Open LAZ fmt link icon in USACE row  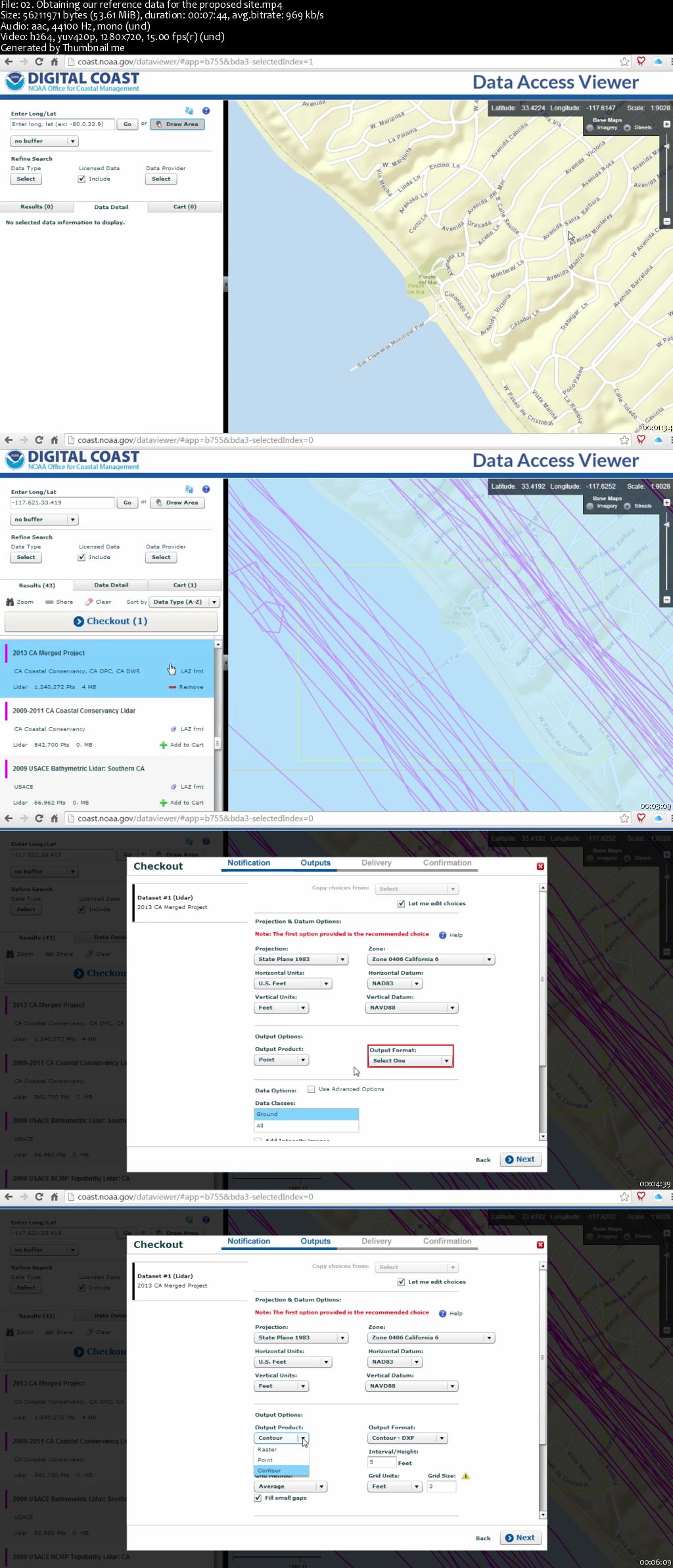tap(174, 787)
